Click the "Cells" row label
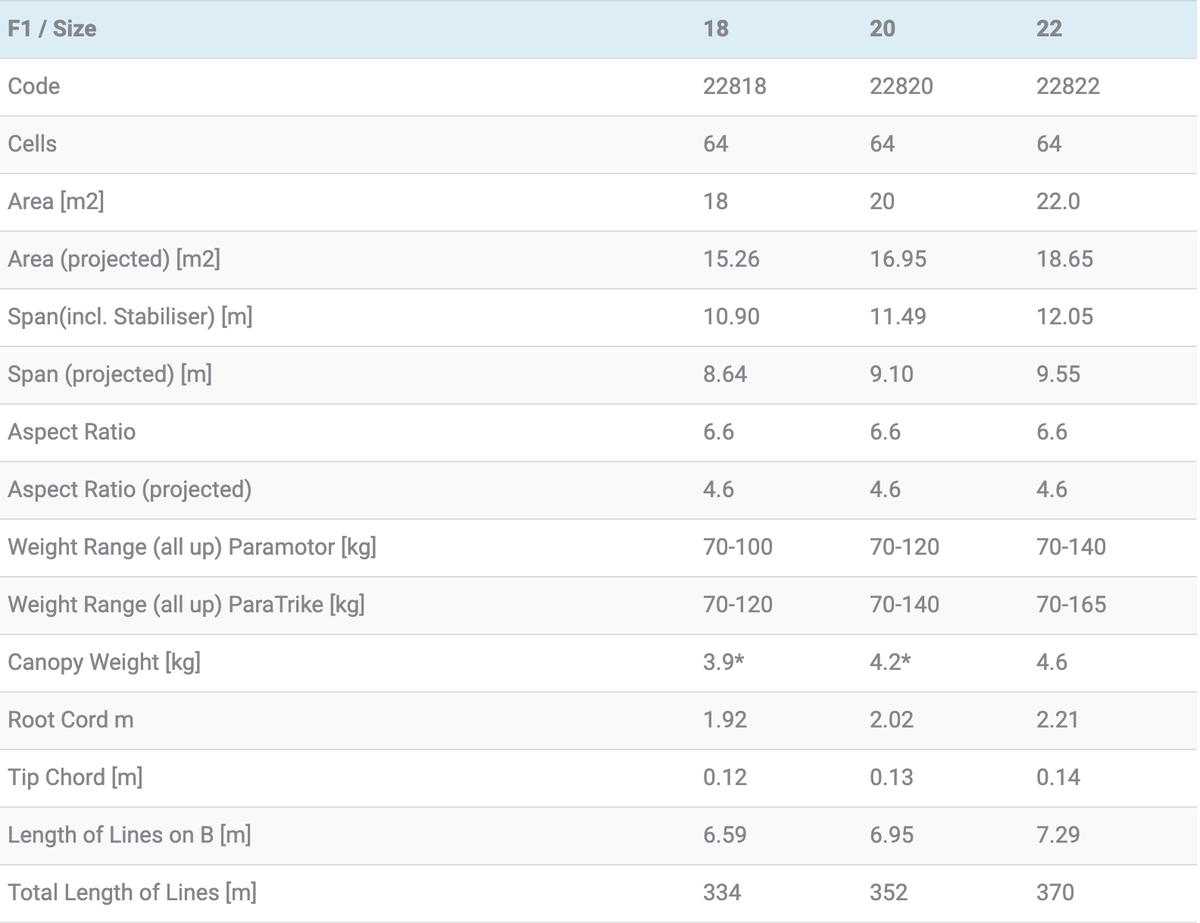Image resolution: width=1200 pixels, height=923 pixels. point(32,144)
